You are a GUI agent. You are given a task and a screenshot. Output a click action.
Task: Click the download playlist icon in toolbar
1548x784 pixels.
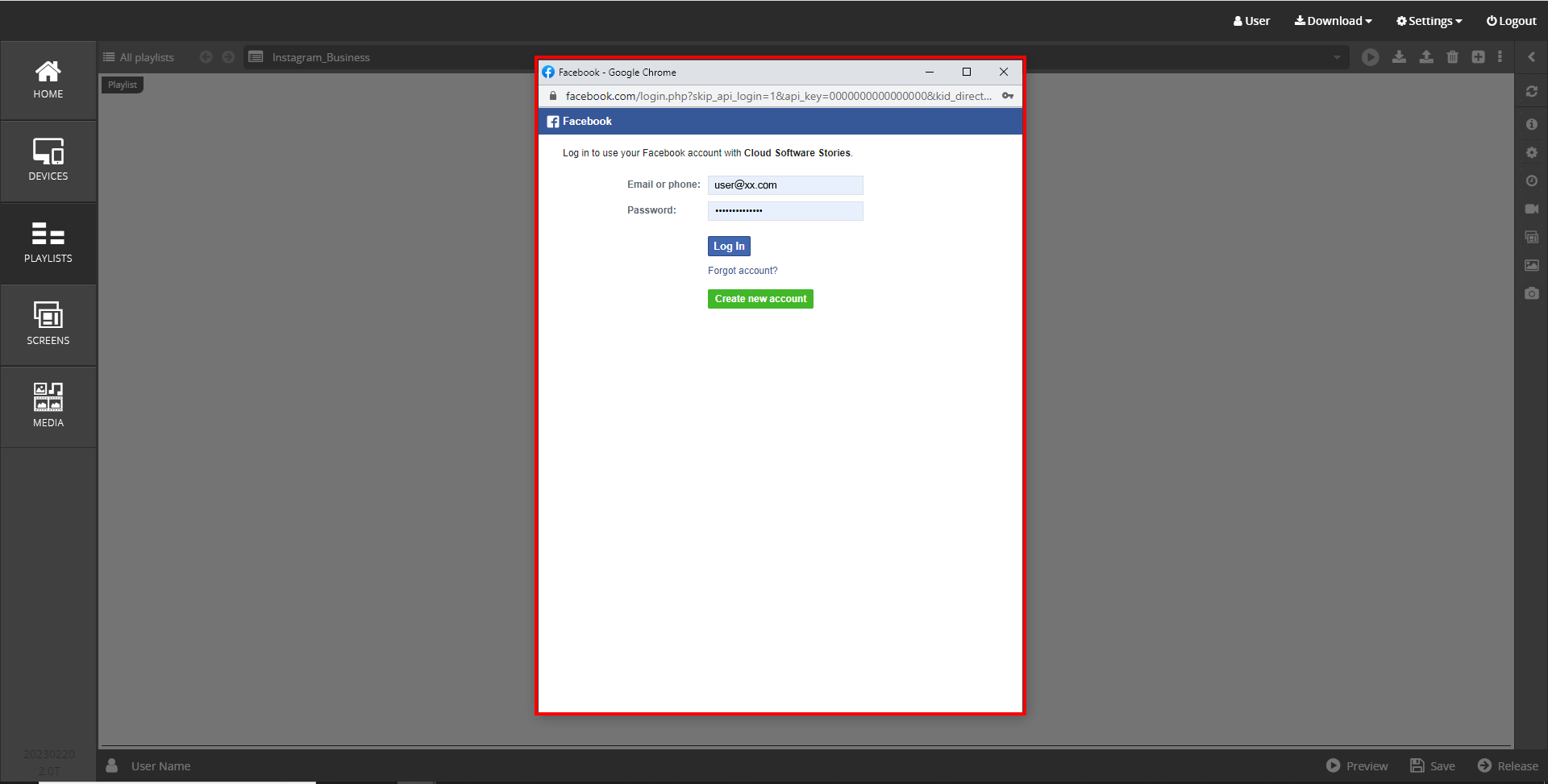click(x=1399, y=57)
